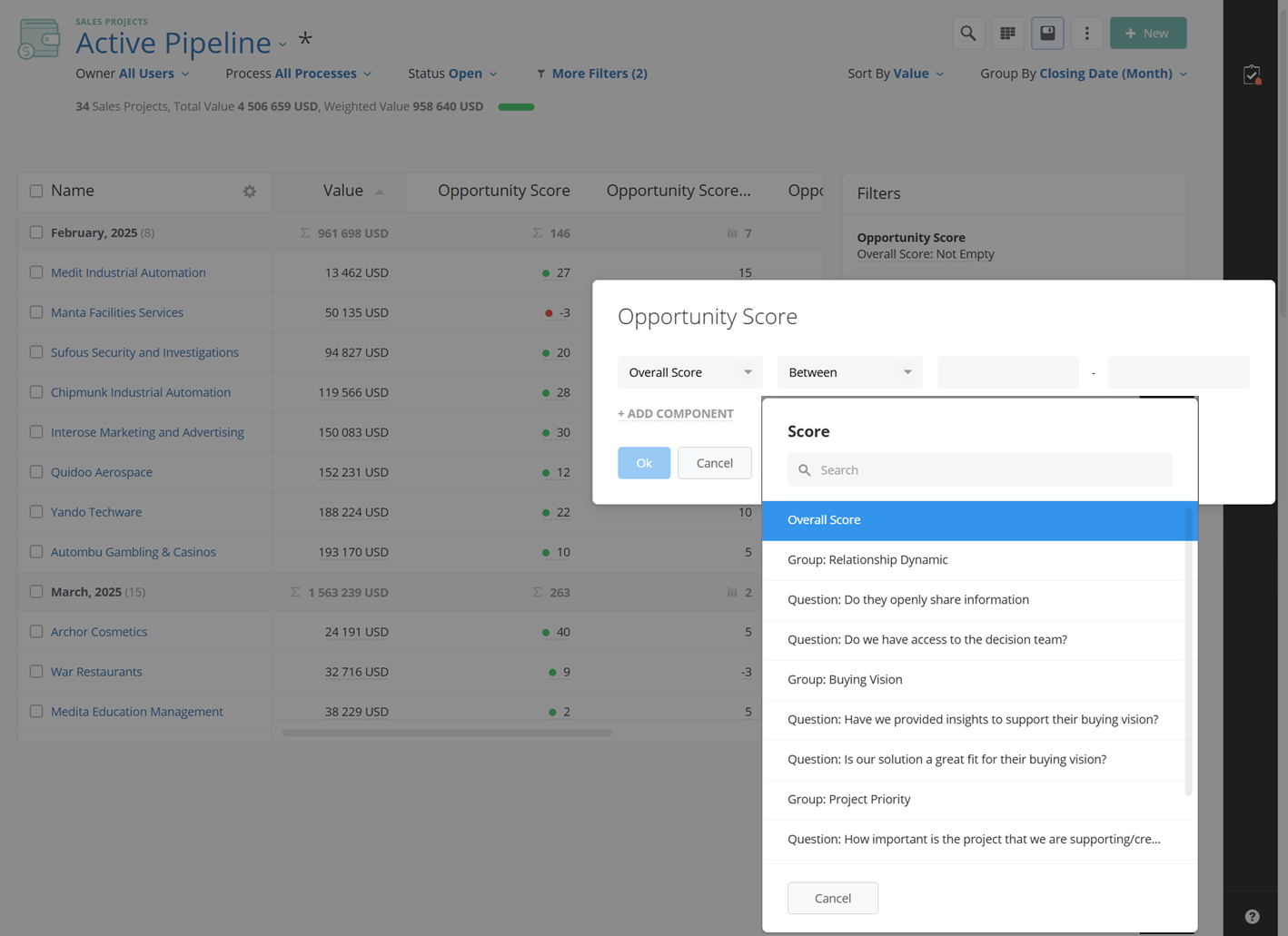
Task: Click Cancel in the Opportunity Score dialog
Action: [715, 463]
